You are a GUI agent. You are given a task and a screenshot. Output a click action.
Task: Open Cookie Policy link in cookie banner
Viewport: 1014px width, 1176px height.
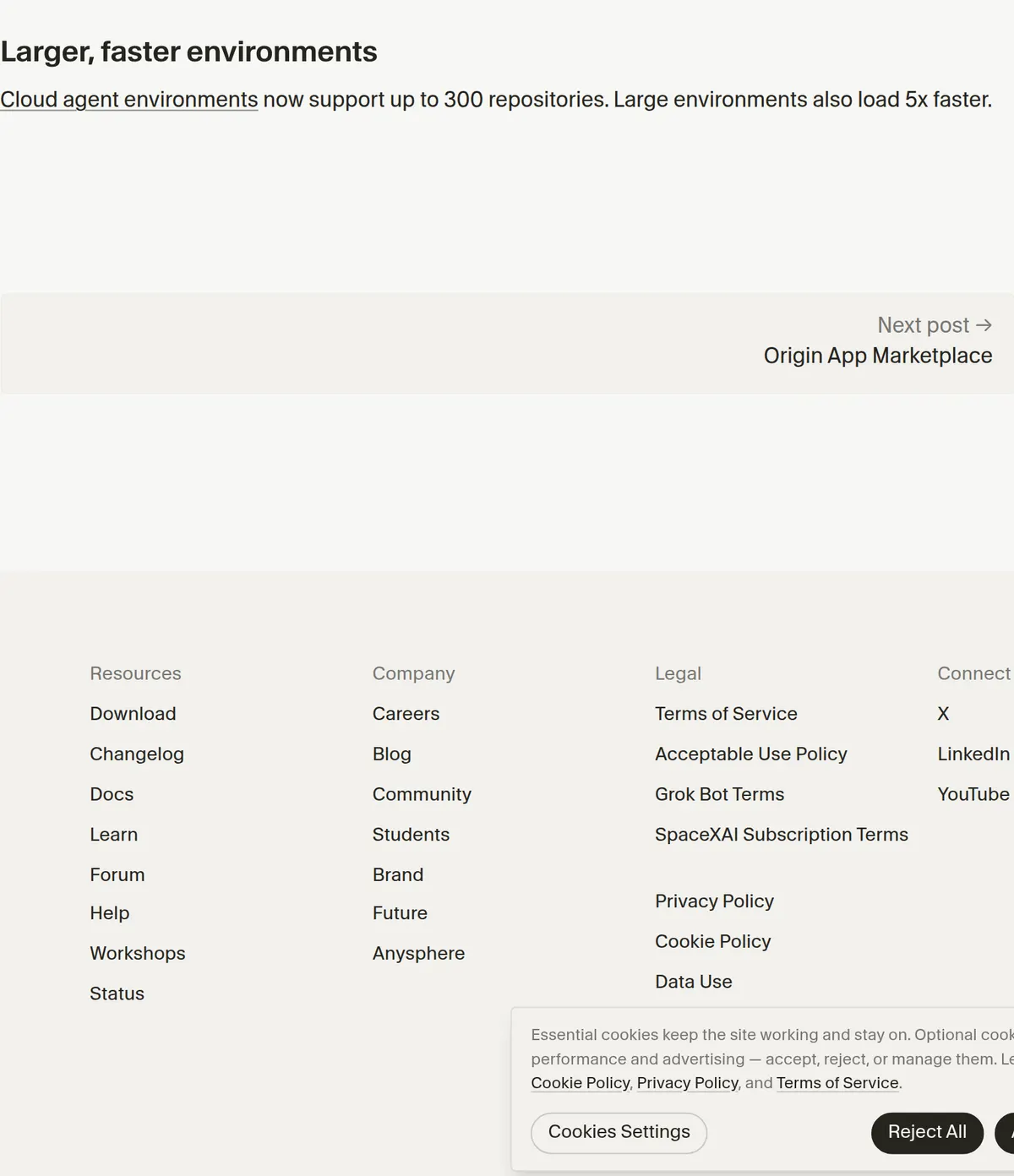pos(581,1083)
